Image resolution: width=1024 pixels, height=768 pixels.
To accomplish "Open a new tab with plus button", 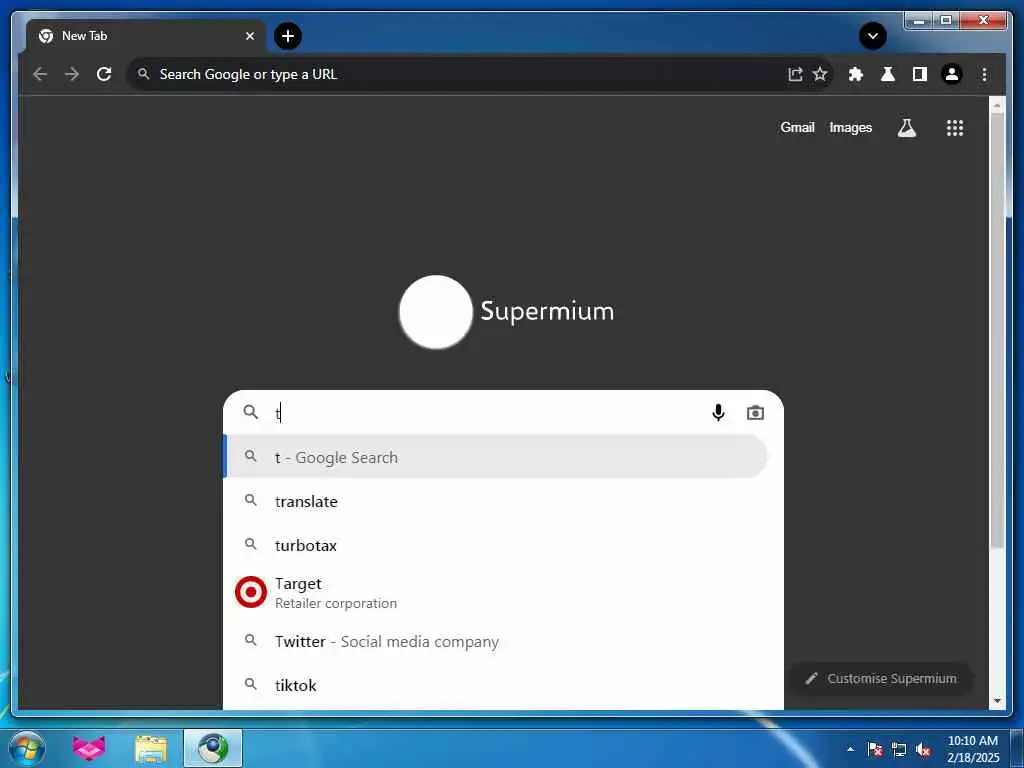I will [x=288, y=36].
